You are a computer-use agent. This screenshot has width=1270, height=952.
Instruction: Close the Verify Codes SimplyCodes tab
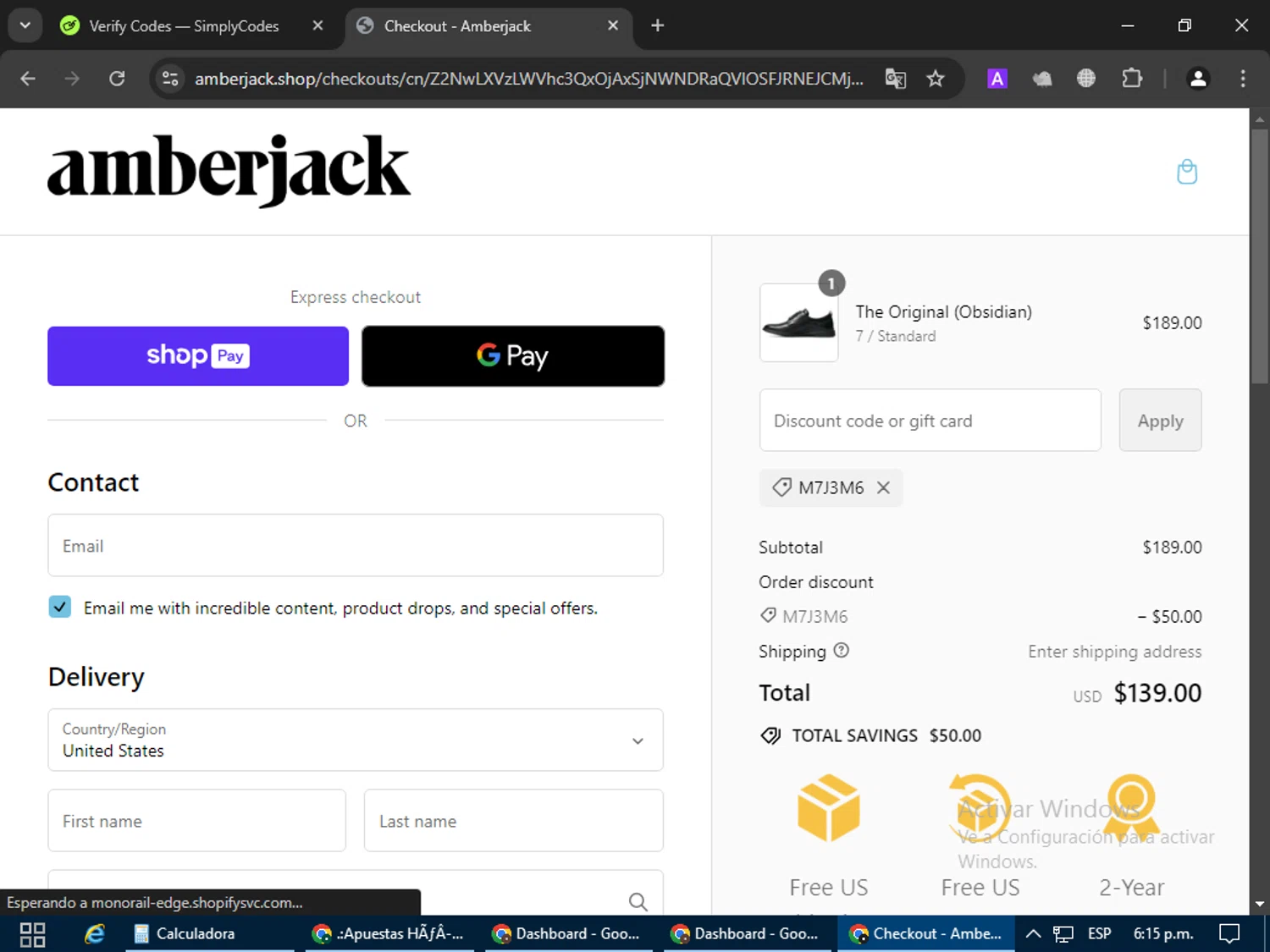click(x=318, y=25)
